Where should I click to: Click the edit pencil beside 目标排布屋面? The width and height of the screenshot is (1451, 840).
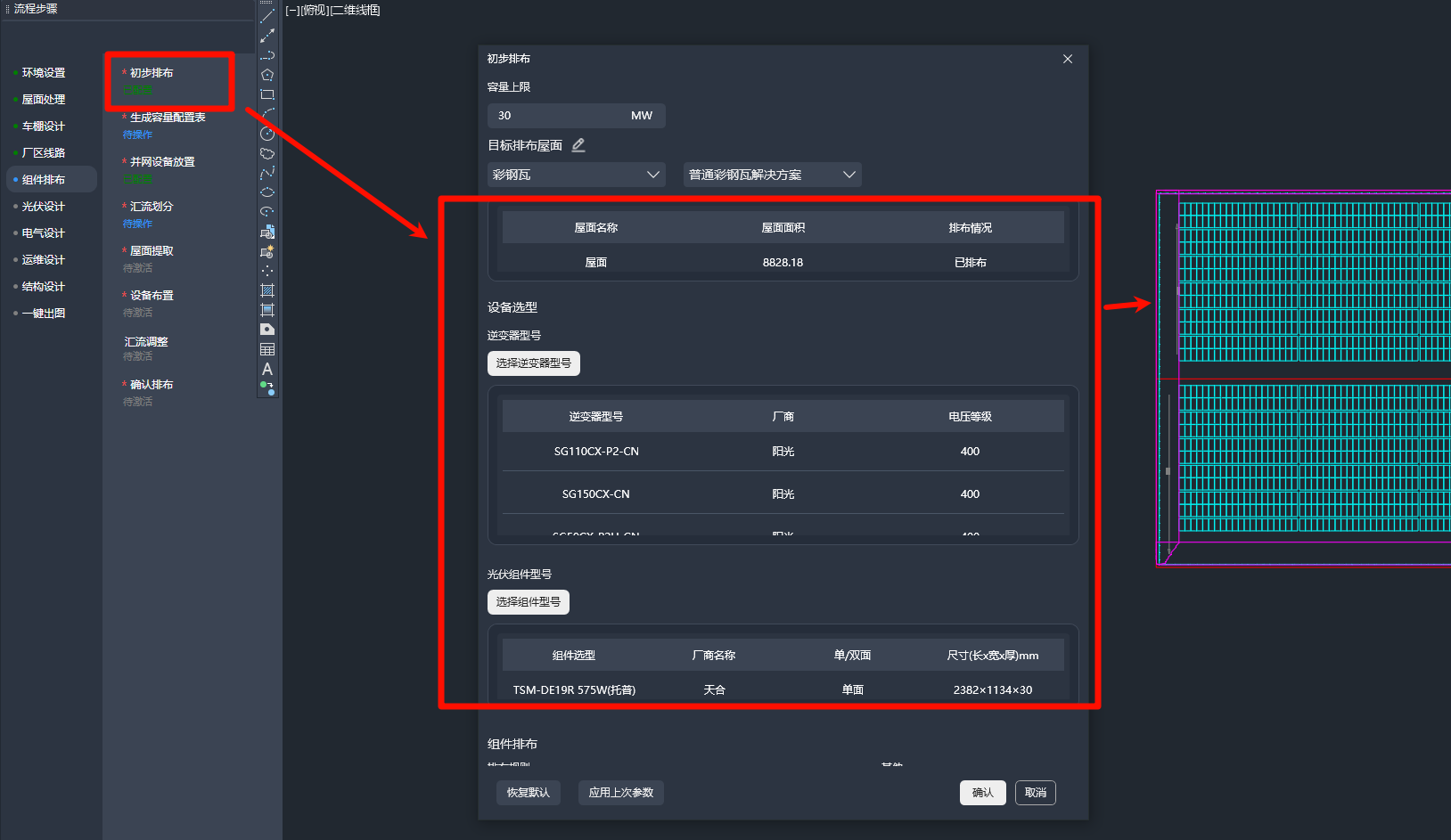tap(578, 145)
